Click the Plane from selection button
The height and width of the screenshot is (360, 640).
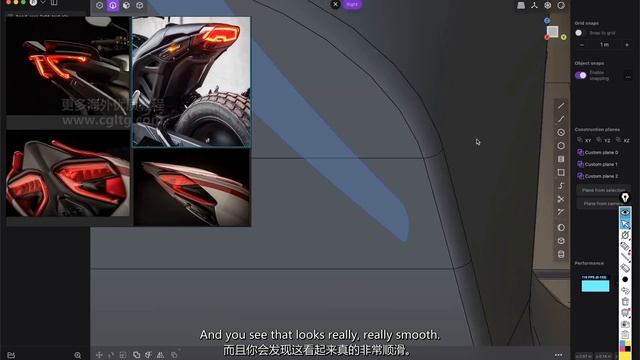603,190
